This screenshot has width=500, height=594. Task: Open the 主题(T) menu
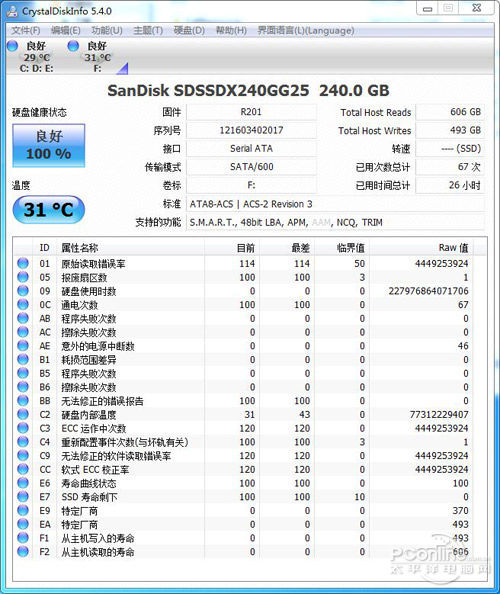pos(148,31)
